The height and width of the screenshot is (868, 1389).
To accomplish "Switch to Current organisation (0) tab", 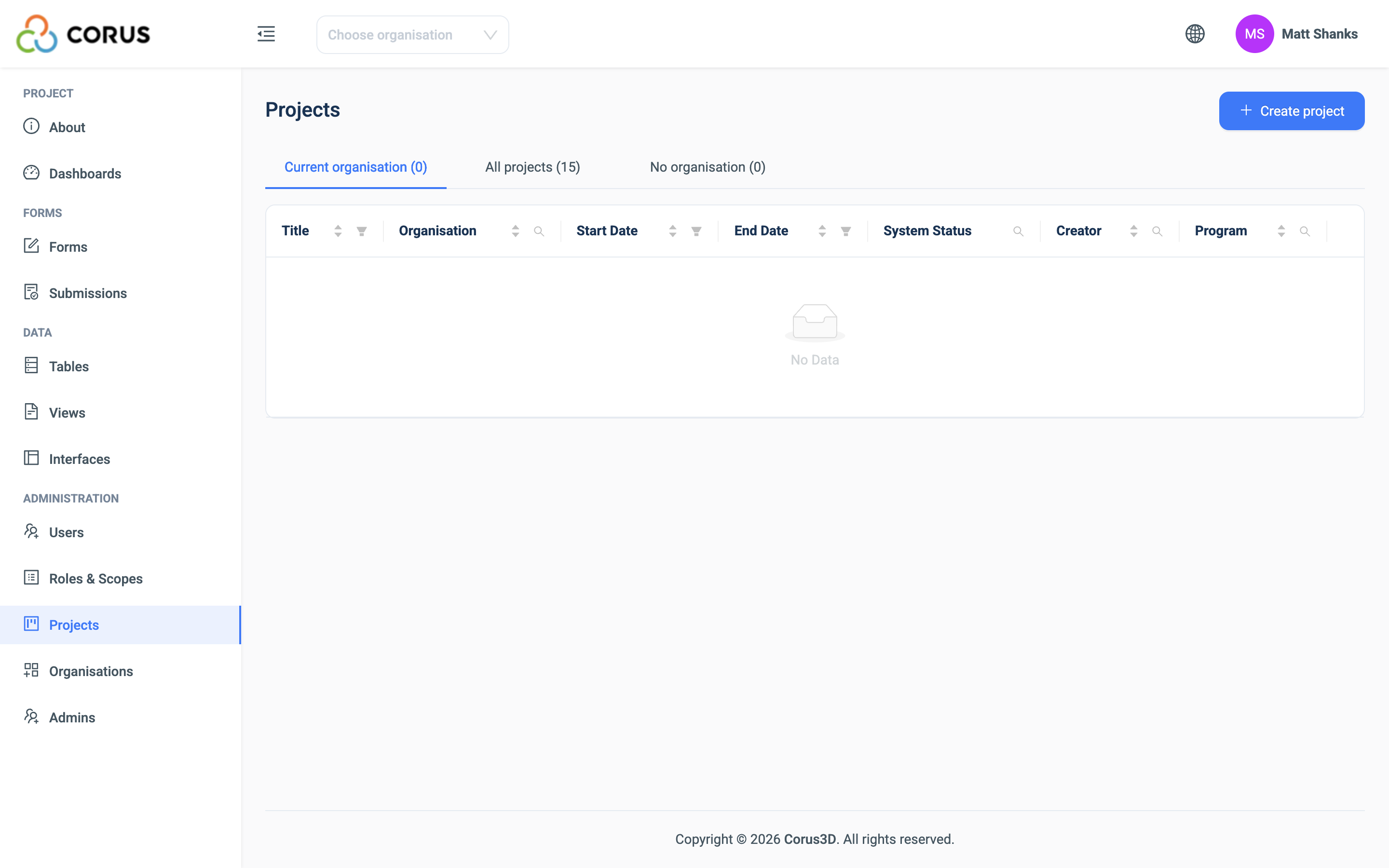I will point(356,167).
